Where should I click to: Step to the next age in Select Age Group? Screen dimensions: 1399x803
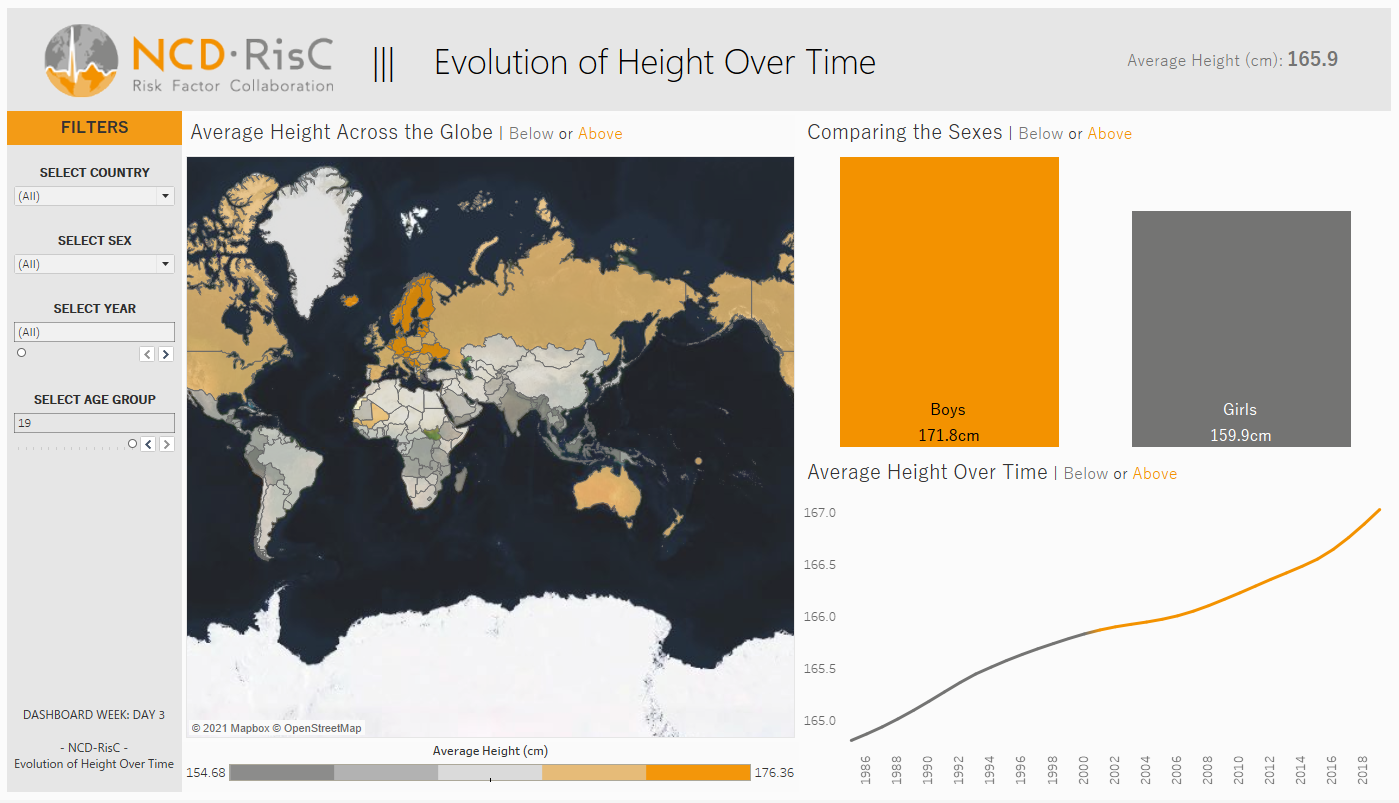[167, 444]
